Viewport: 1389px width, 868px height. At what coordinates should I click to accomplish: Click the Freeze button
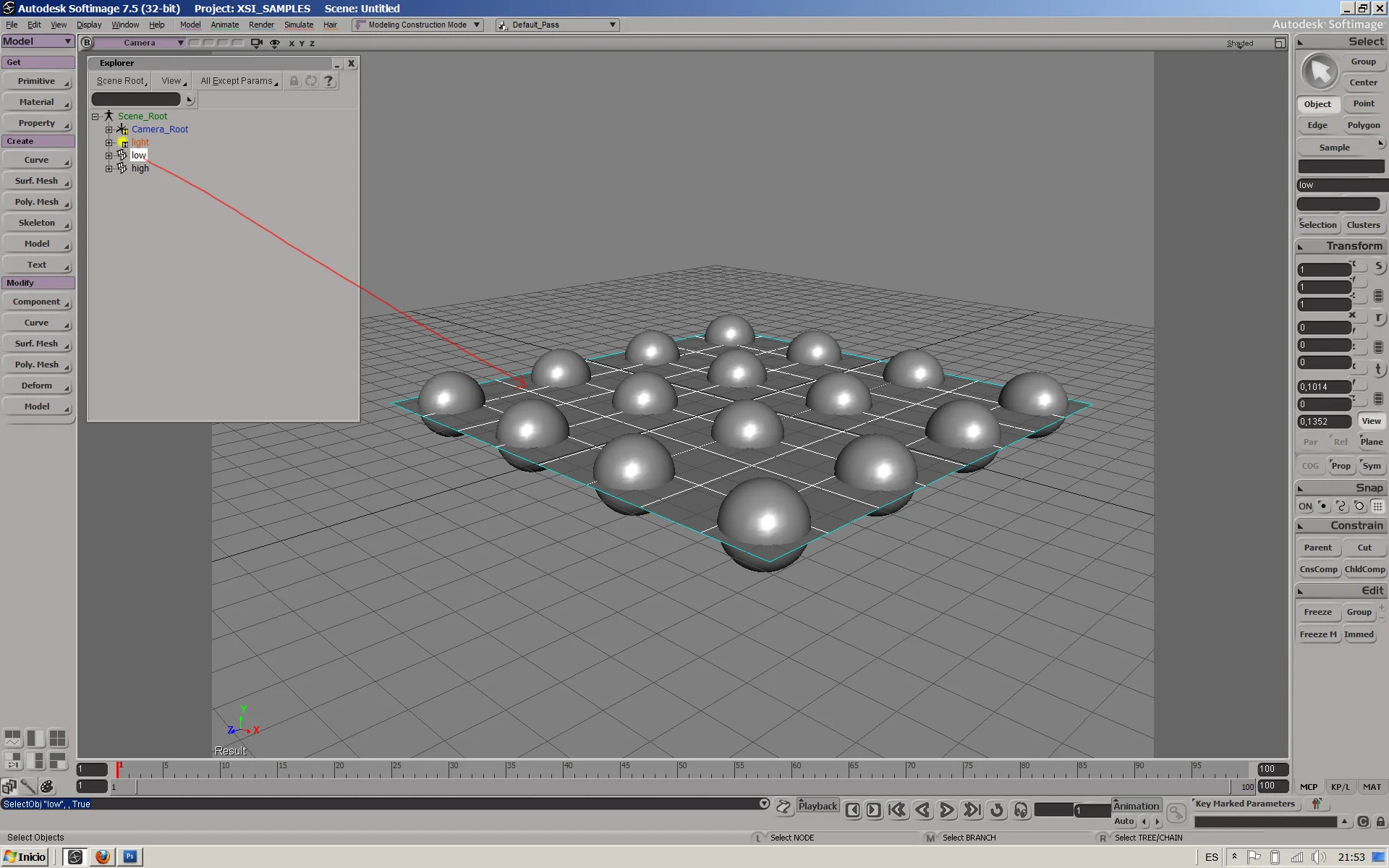pyautogui.click(x=1317, y=612)
